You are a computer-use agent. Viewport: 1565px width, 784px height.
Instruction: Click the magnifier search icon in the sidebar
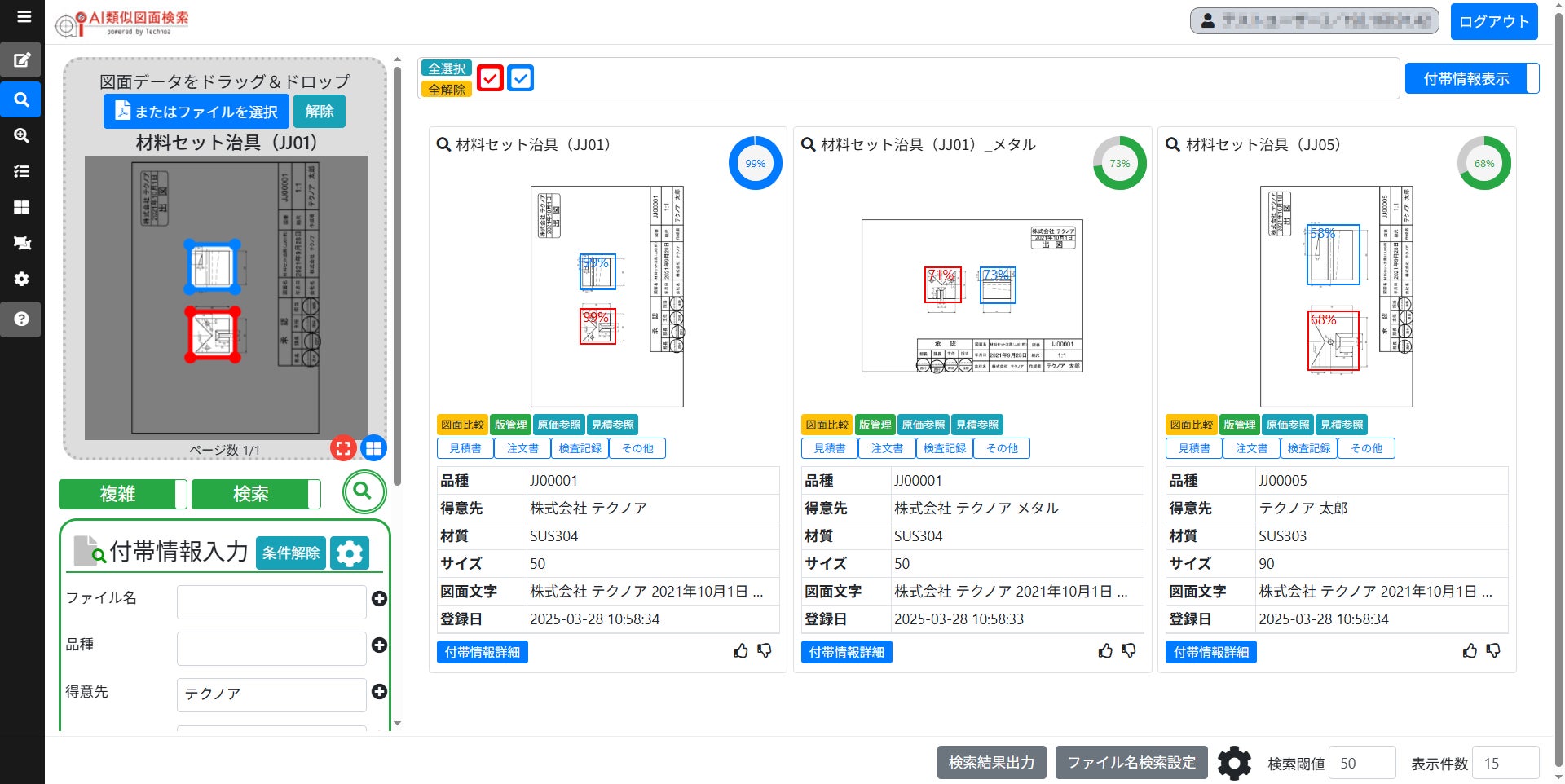[x=22, y=99]
